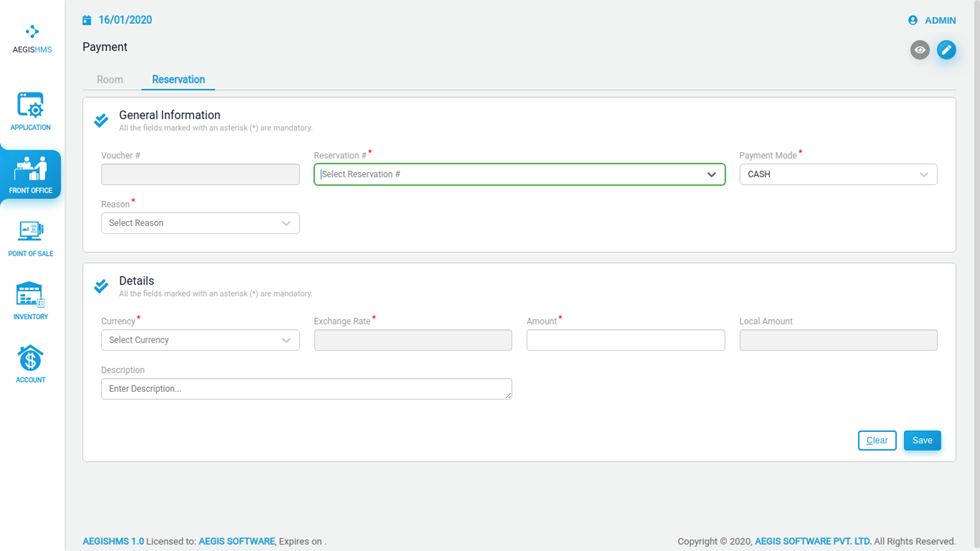
Task: Focus the Enter Description text area
Action: [x=306, y=389]
